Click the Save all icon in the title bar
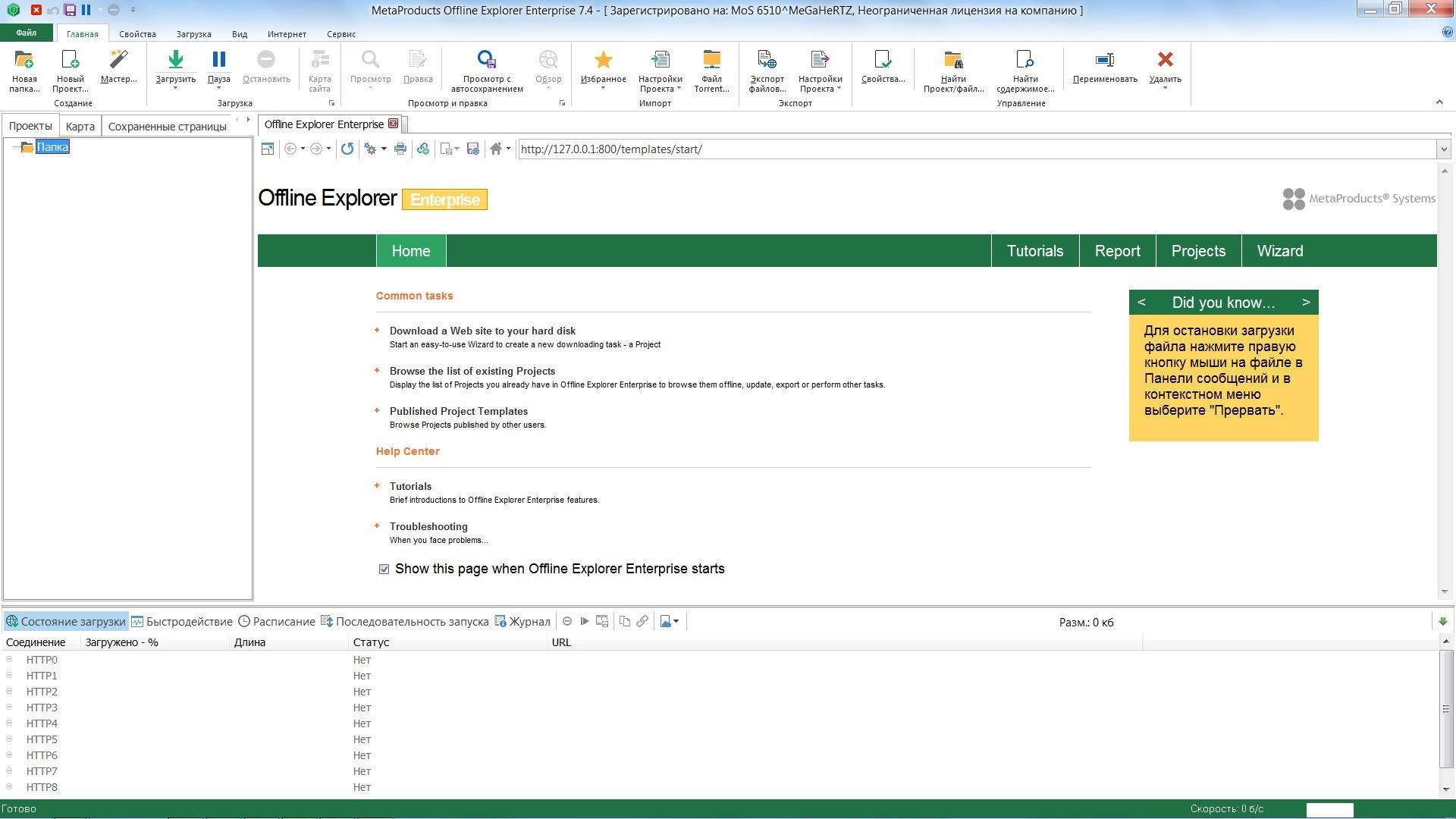 tap(70, 10)
